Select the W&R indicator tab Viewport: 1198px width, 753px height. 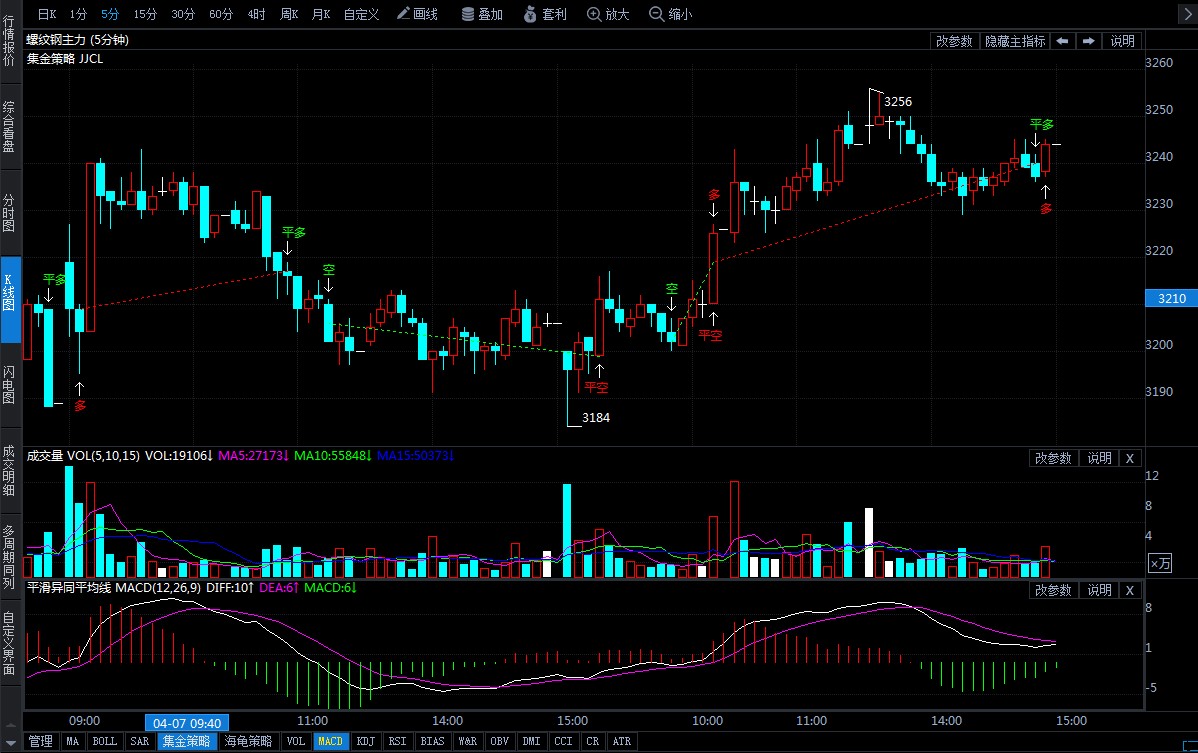coord(468,742)
